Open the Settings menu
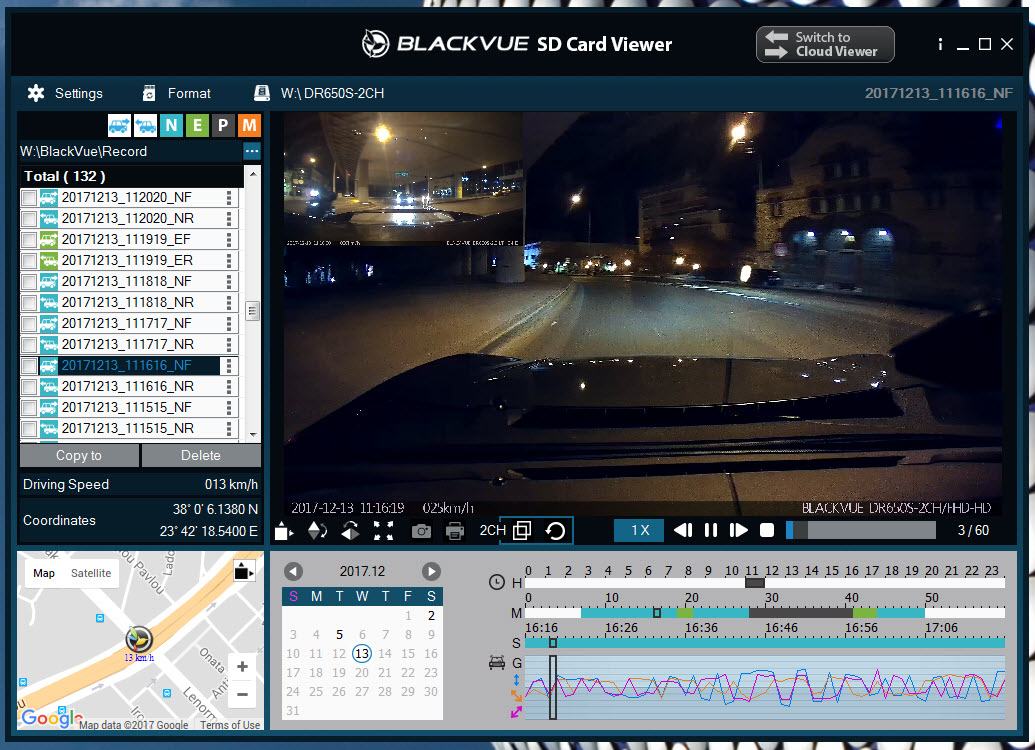 [x=65, y=93]
